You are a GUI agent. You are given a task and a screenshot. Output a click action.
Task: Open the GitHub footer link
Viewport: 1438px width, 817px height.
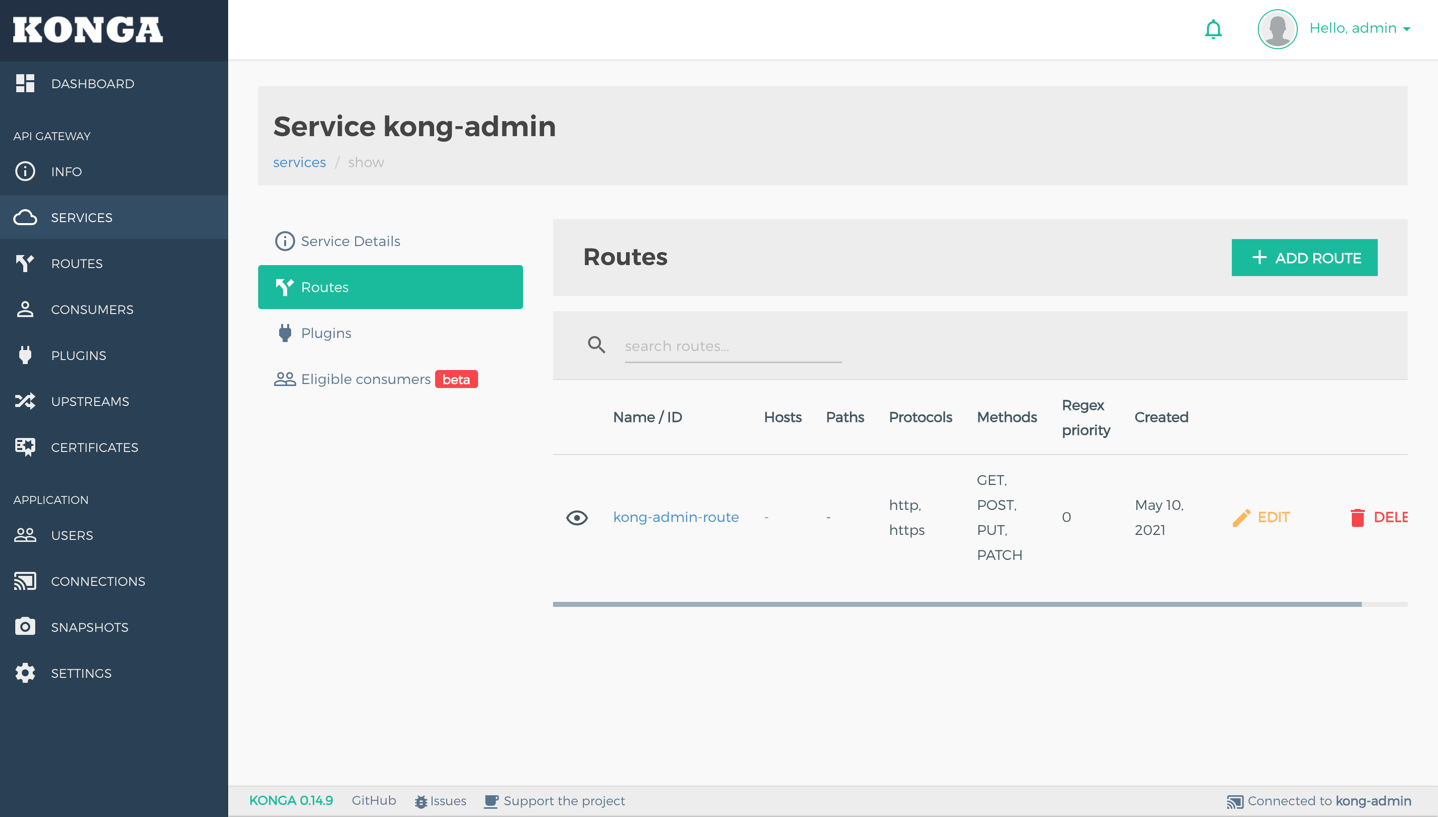pyautogui.click(x=374, y=801)
